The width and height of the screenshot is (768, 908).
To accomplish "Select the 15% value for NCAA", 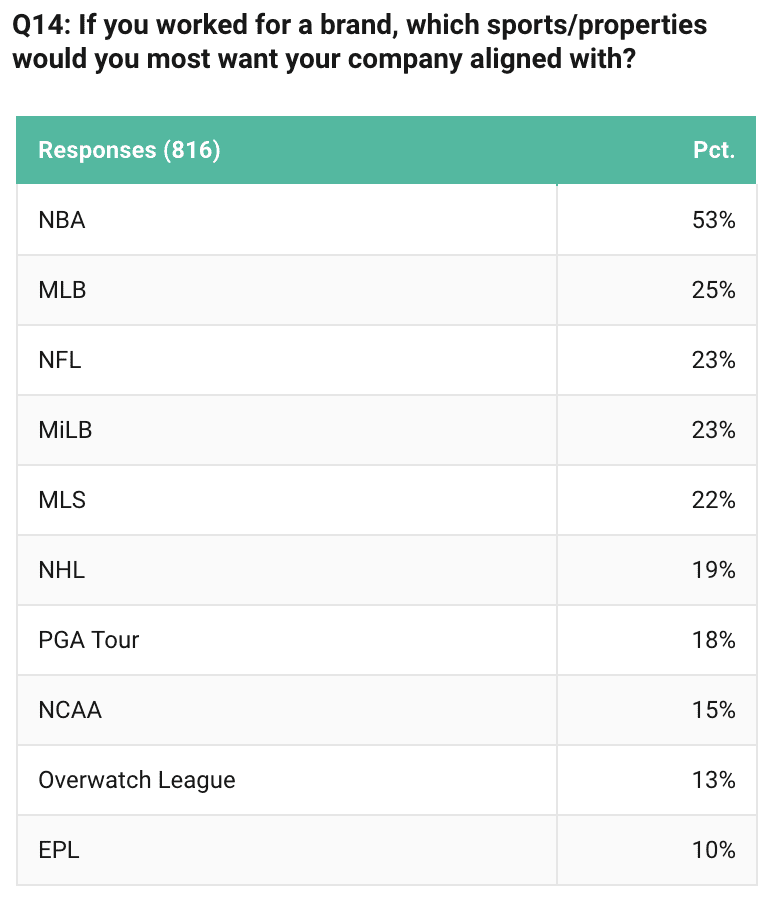I will click(x=714, y=710).
